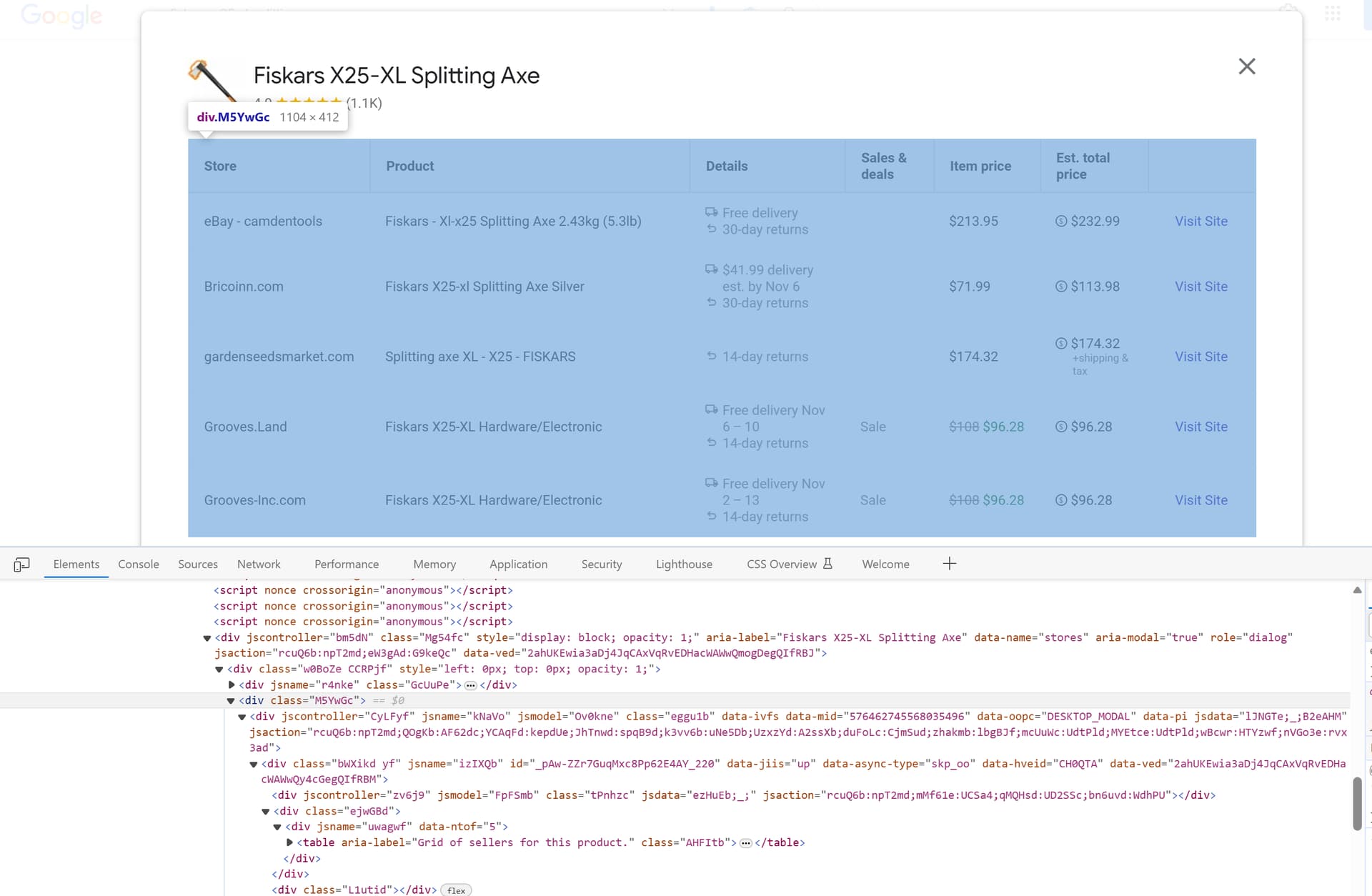Click the delivery truck icon in eBay row
Viewport: 1372px width, 896px height.
[711, 212]
